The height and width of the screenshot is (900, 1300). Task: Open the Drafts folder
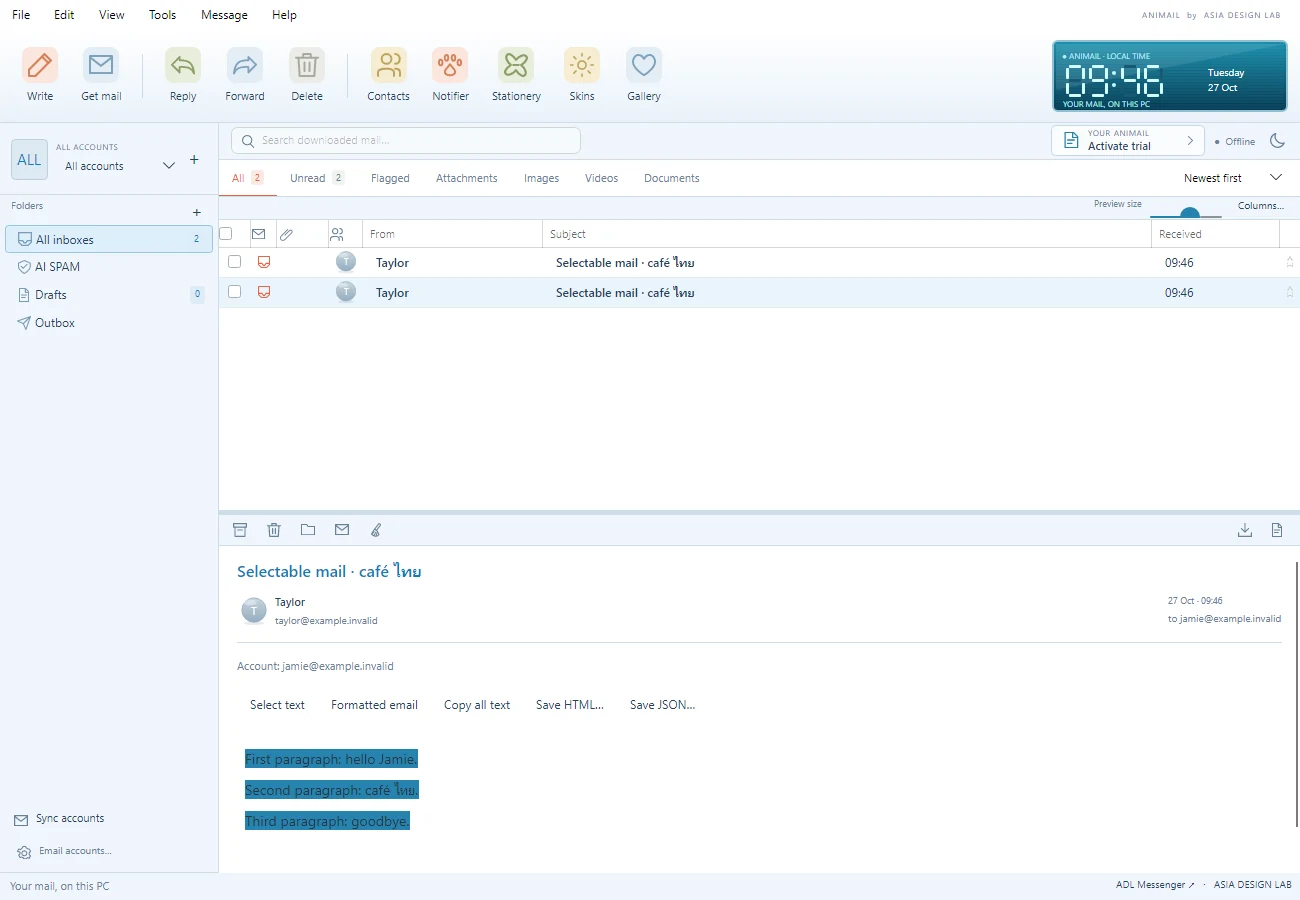coord(109,295)
